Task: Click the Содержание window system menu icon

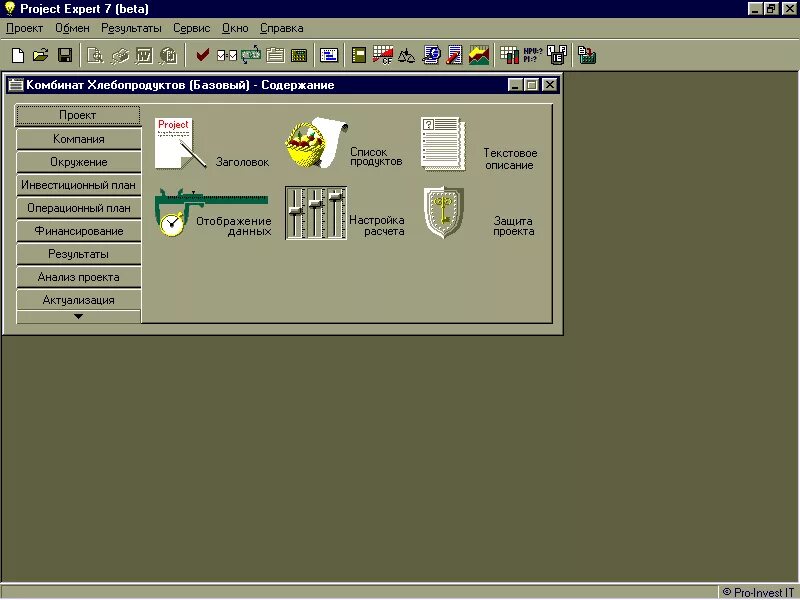Action: click(x=16, y=85)
